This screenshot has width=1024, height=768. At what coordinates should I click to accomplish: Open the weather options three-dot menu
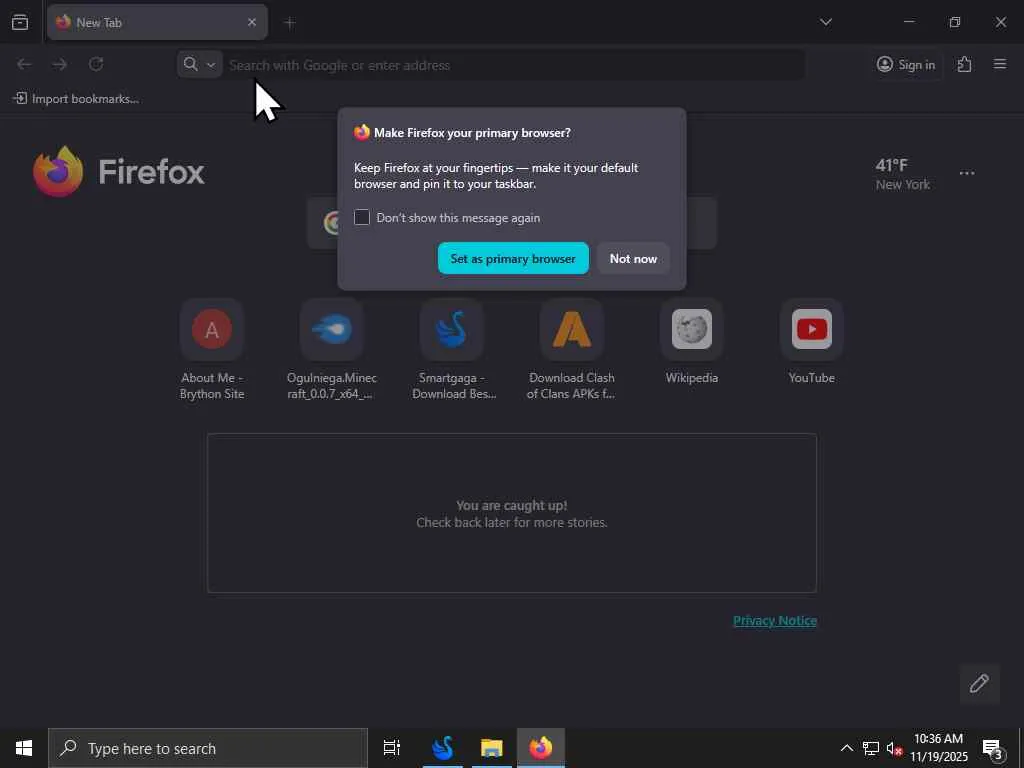click(967, 173)
